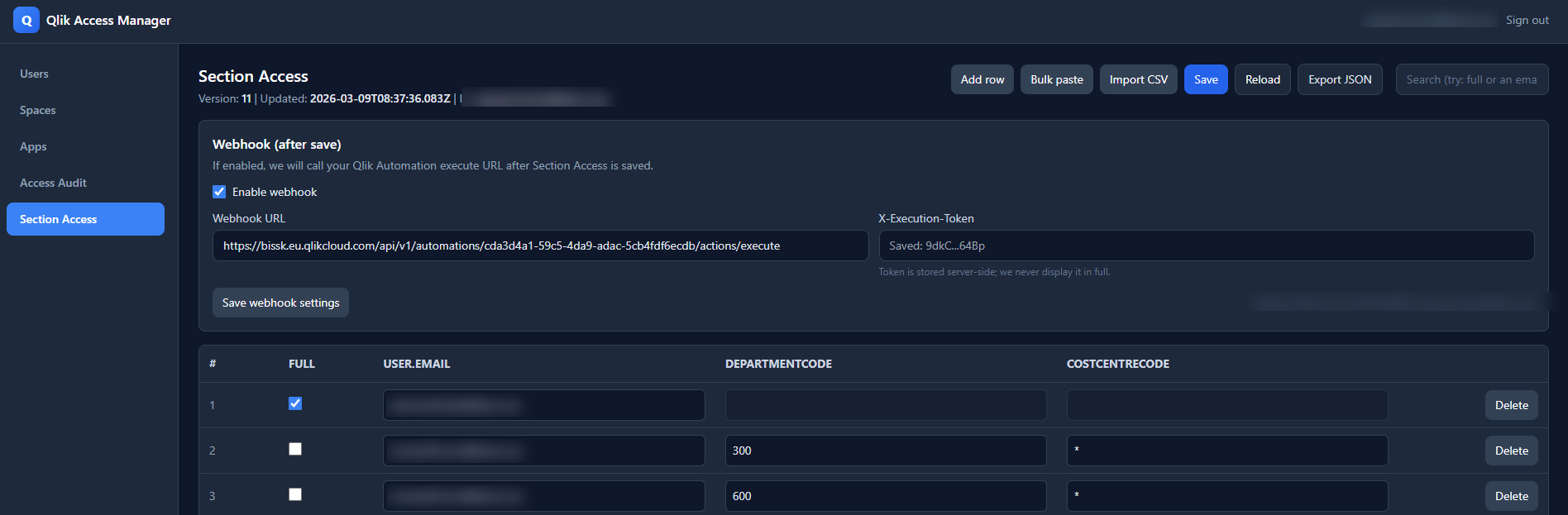Click the Add row button

[982, 79]
